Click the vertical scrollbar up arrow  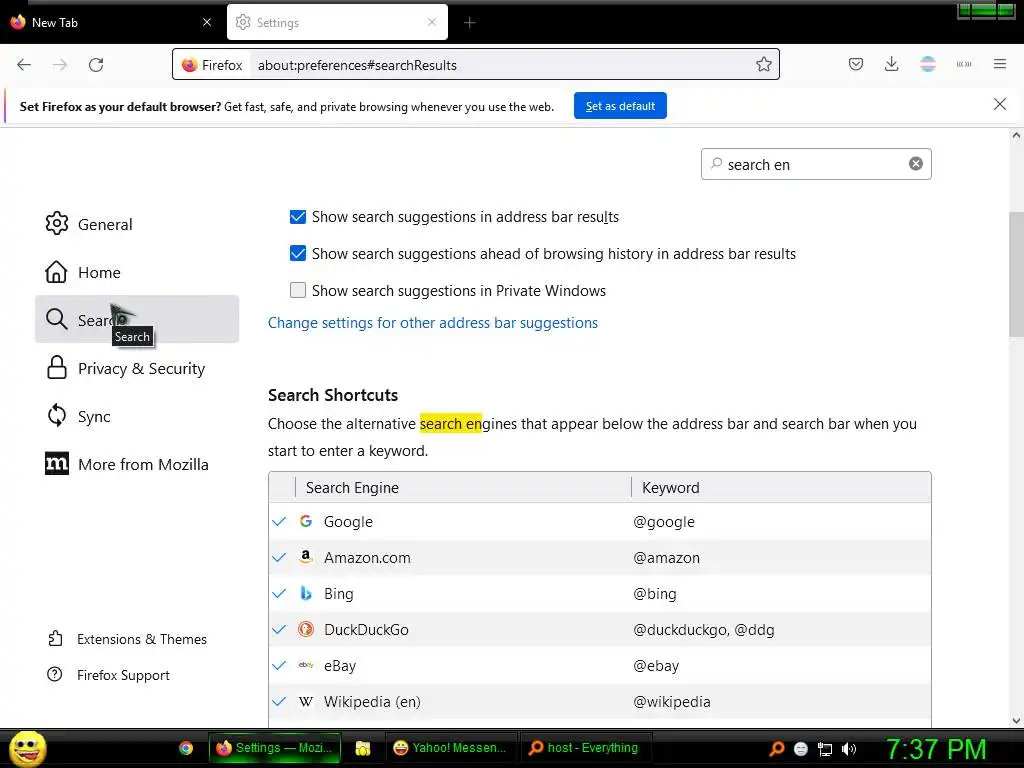1016,136
